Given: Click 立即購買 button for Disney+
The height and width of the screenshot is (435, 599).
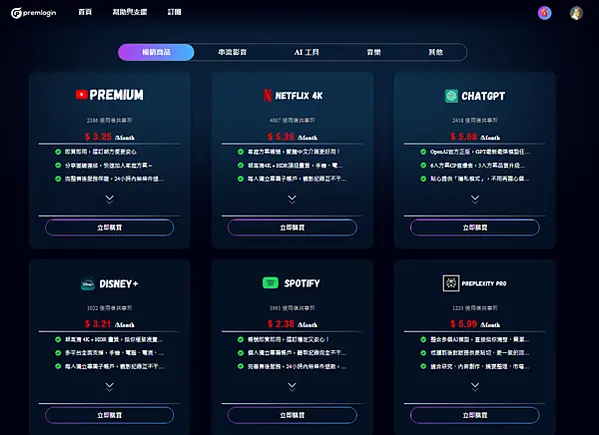Looking at the screenshot, I should pyautogui.click(x=109, y=415).
